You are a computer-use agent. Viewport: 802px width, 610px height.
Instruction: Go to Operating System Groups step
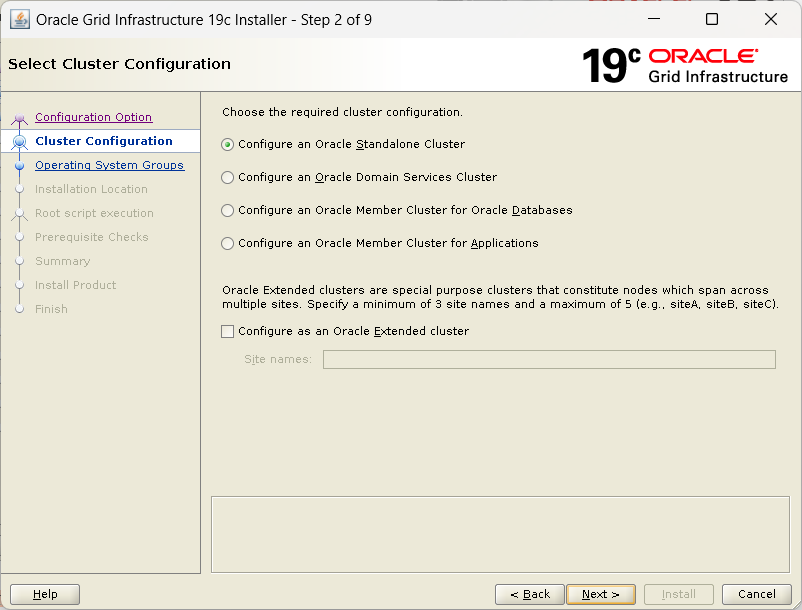[109, 165]
